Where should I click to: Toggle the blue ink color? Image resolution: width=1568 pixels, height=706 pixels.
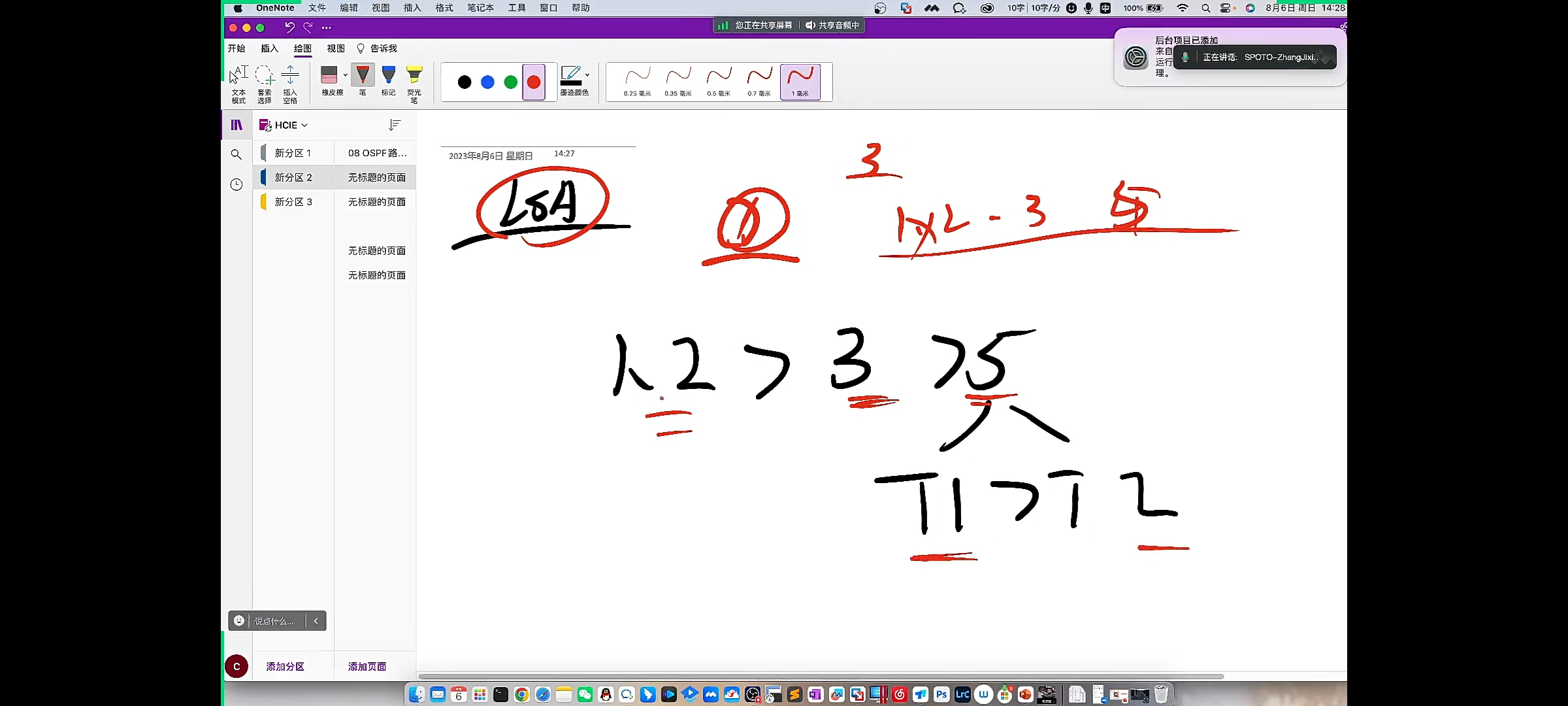click(x=487, y=80)
